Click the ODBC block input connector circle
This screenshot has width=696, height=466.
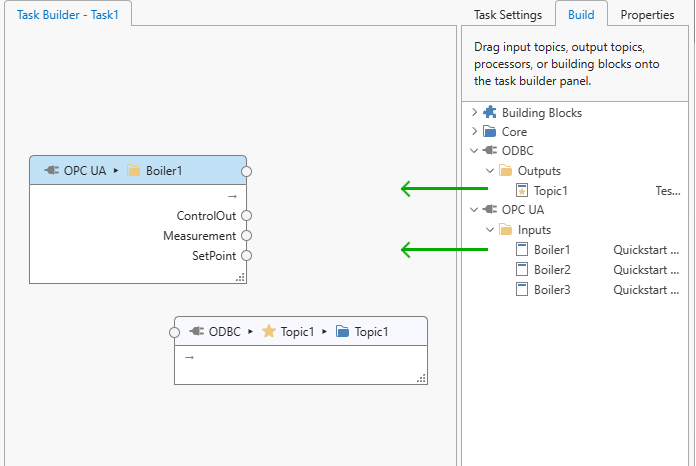coord(175,331)
